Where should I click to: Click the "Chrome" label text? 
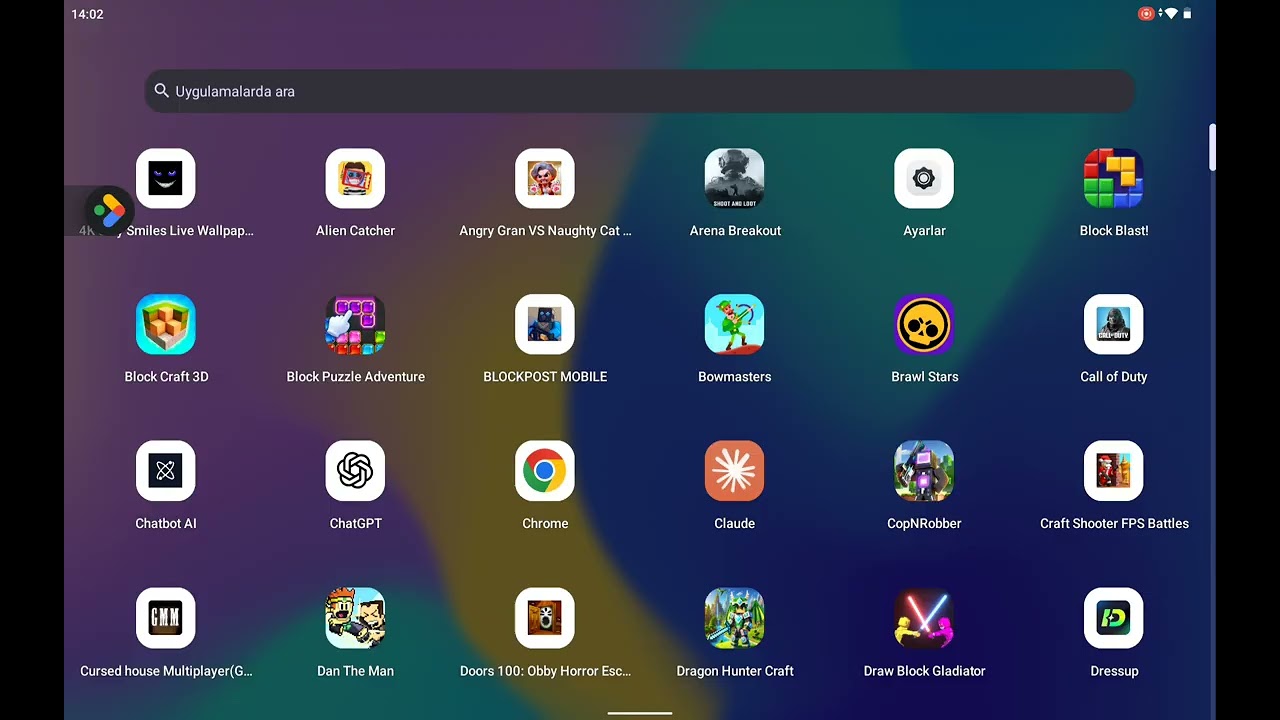pos(545,524)
